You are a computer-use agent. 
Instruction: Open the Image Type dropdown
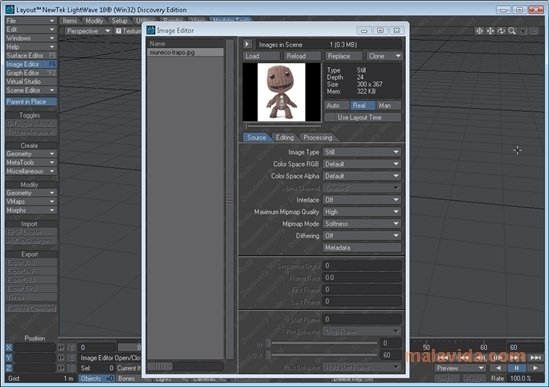[362, 152]
